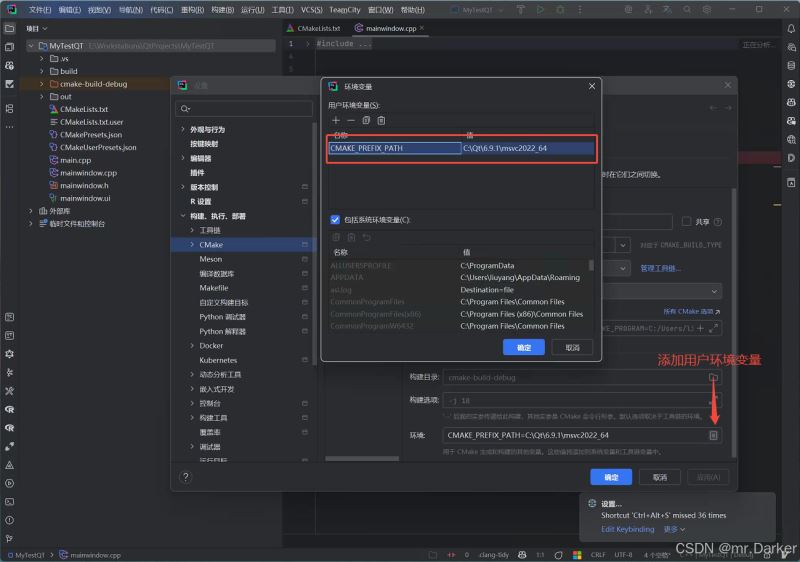The image size is (800, 562).
Task: Expand the Docker settings node
Action: [x=192, y=346]
